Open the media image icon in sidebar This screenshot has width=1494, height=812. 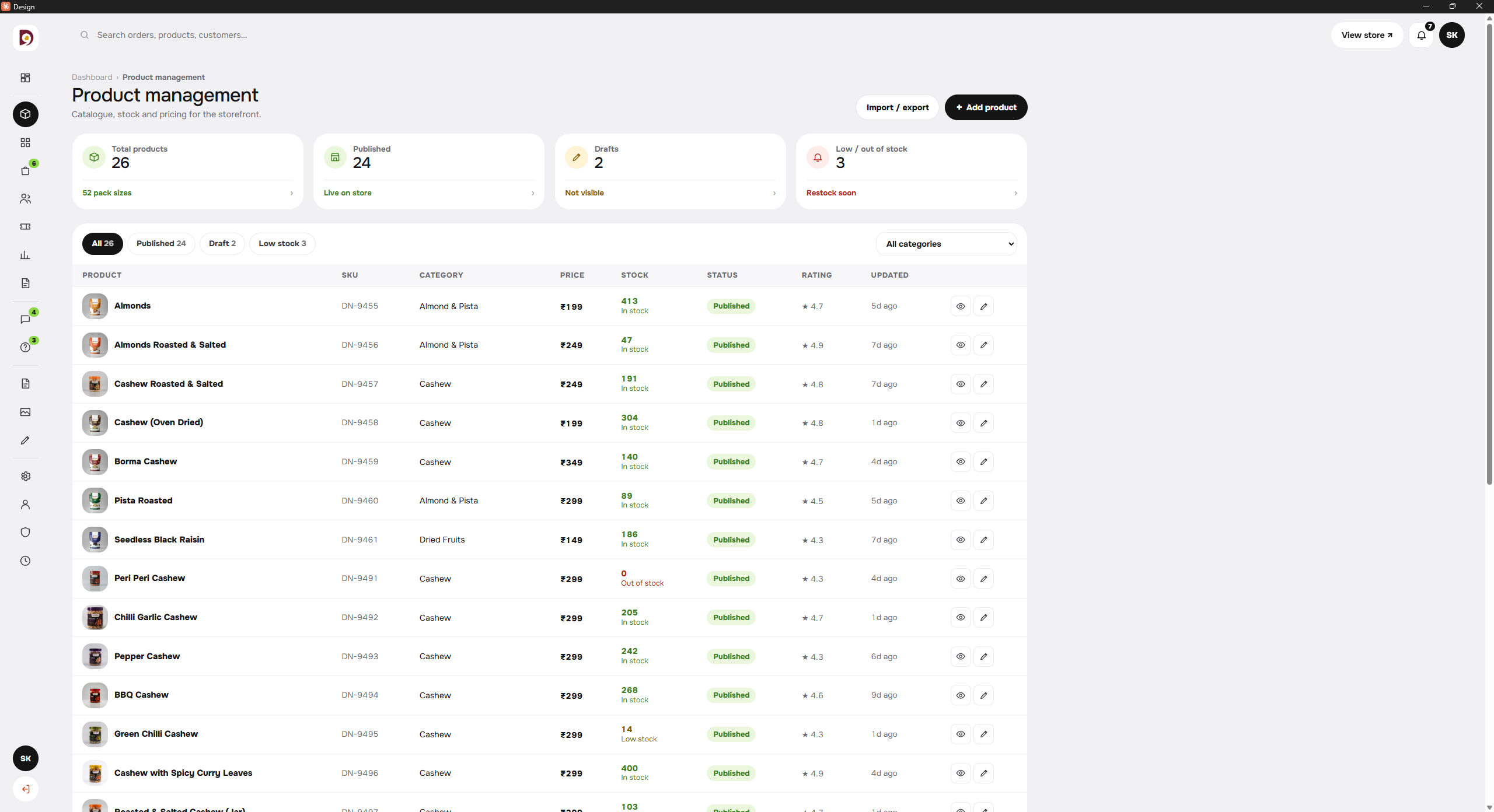(25, 412)
